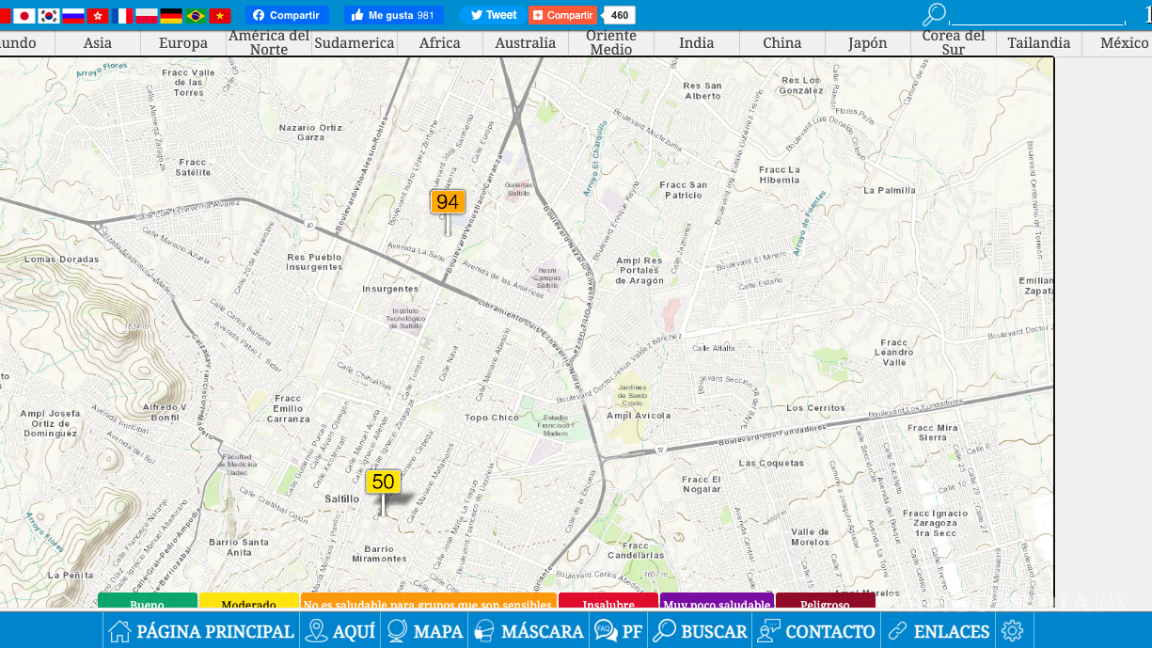
Task: Go to the CONTACTO page
Action: (x=816, y=631)
